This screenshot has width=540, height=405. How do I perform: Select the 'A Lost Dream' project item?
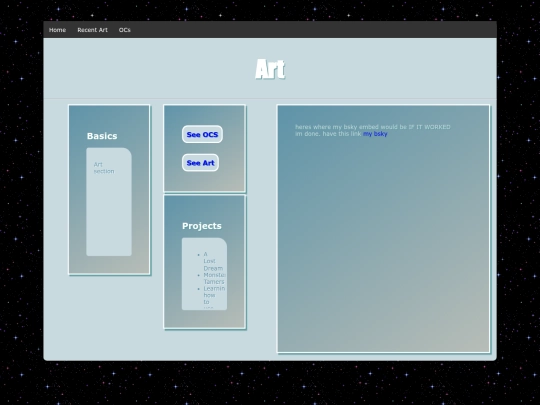click(213, 261)
